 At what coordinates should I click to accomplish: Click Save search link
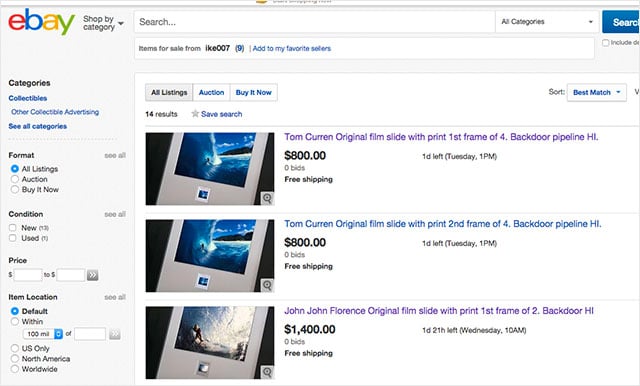point(222,114)
